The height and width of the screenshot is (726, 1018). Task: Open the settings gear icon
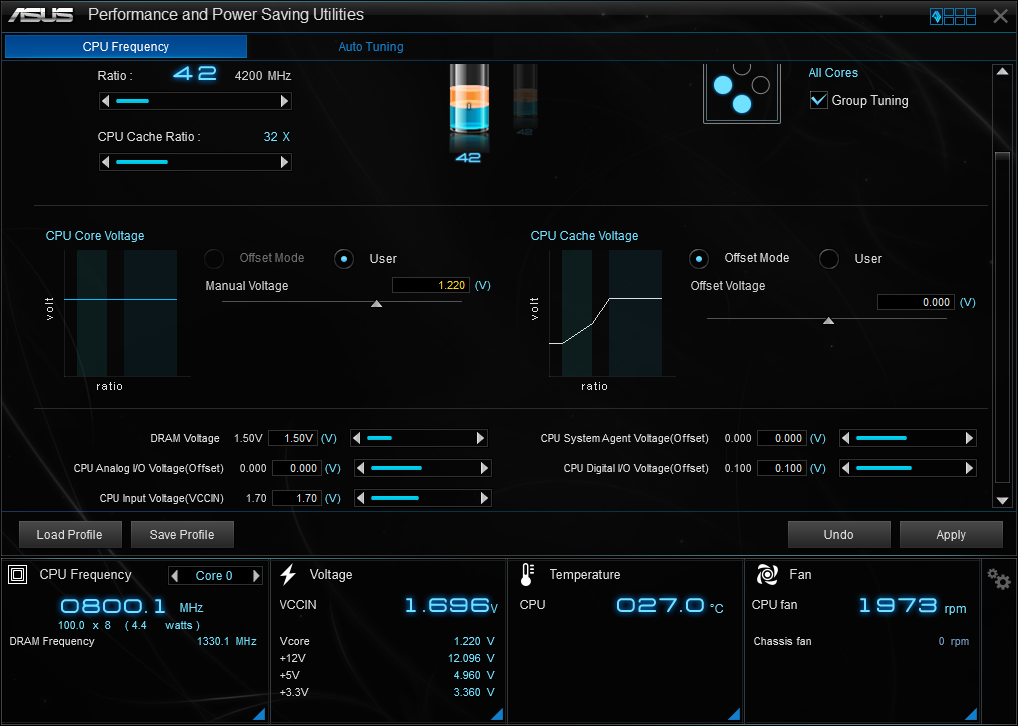[999, 579]
